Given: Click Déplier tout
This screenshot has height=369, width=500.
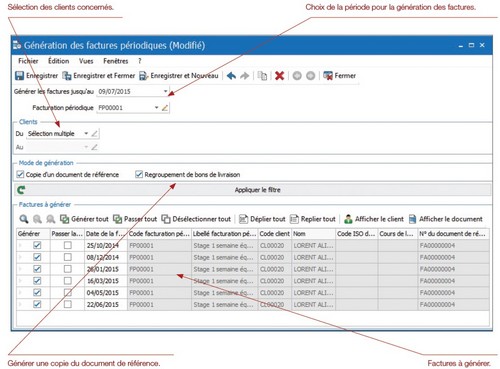Looking at the screenshot, I should coord(262,219).
